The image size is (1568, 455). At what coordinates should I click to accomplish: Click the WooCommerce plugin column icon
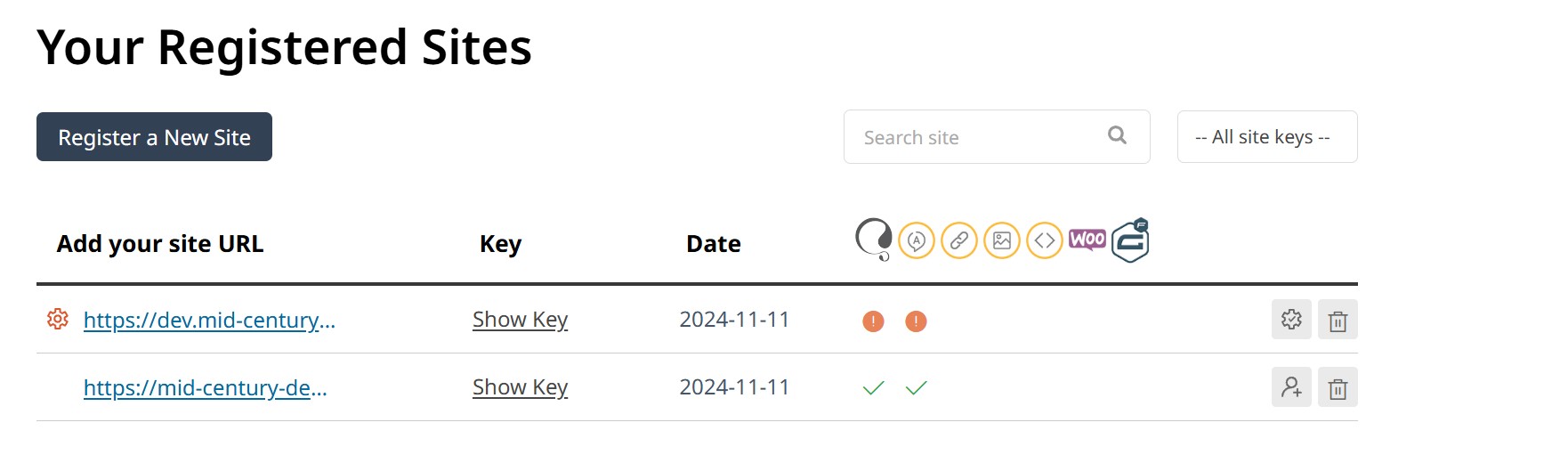point(1087,240)
